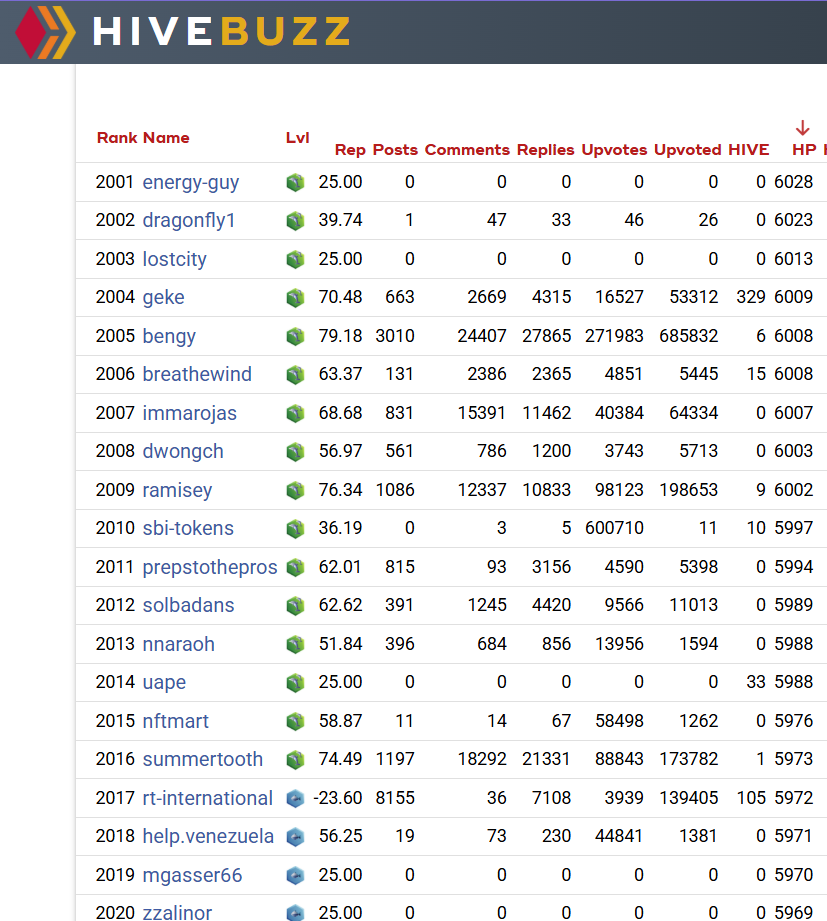Click breathewind's level badge icon
The width and height of the screenshot is (827, 921).
coord(295,375)
